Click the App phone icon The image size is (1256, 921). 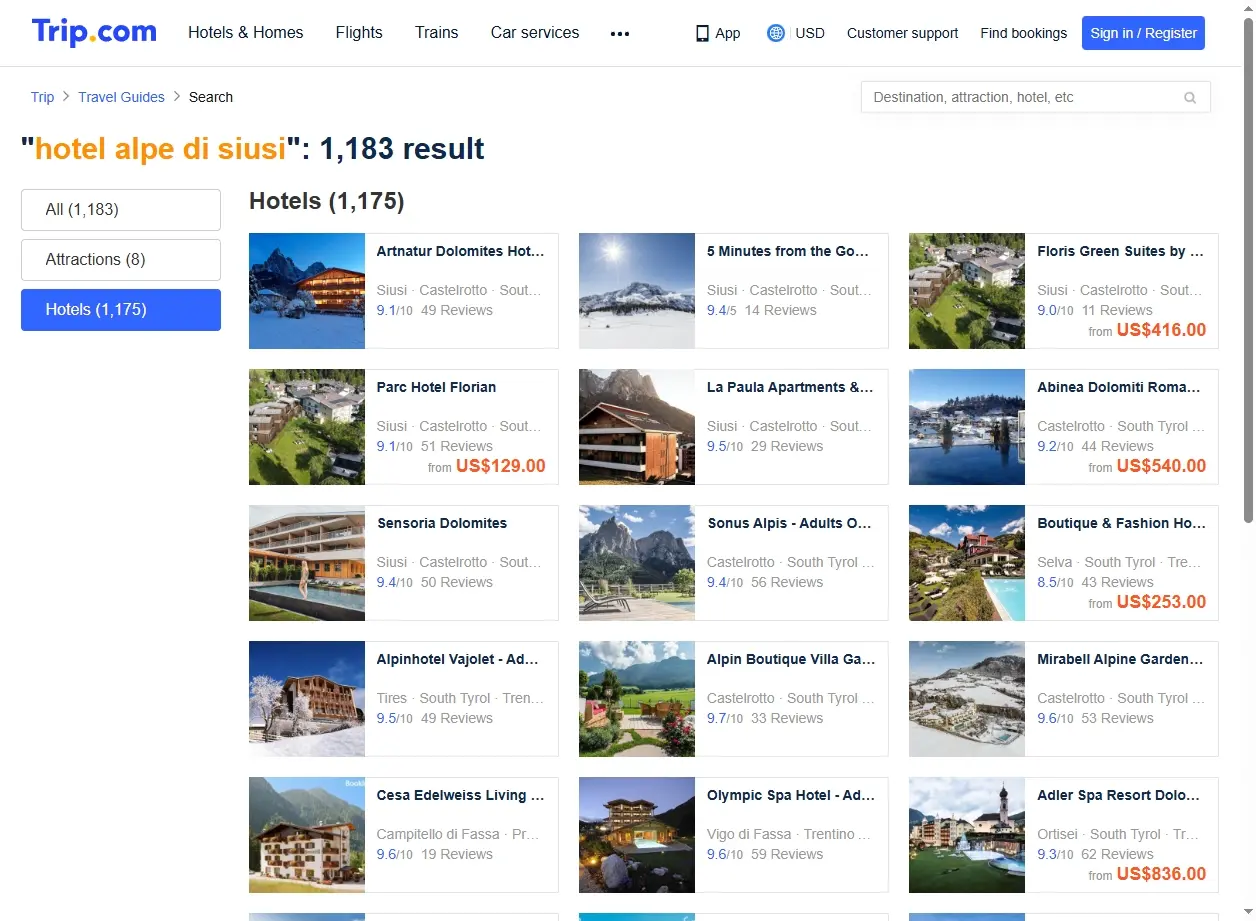[702, 33]
